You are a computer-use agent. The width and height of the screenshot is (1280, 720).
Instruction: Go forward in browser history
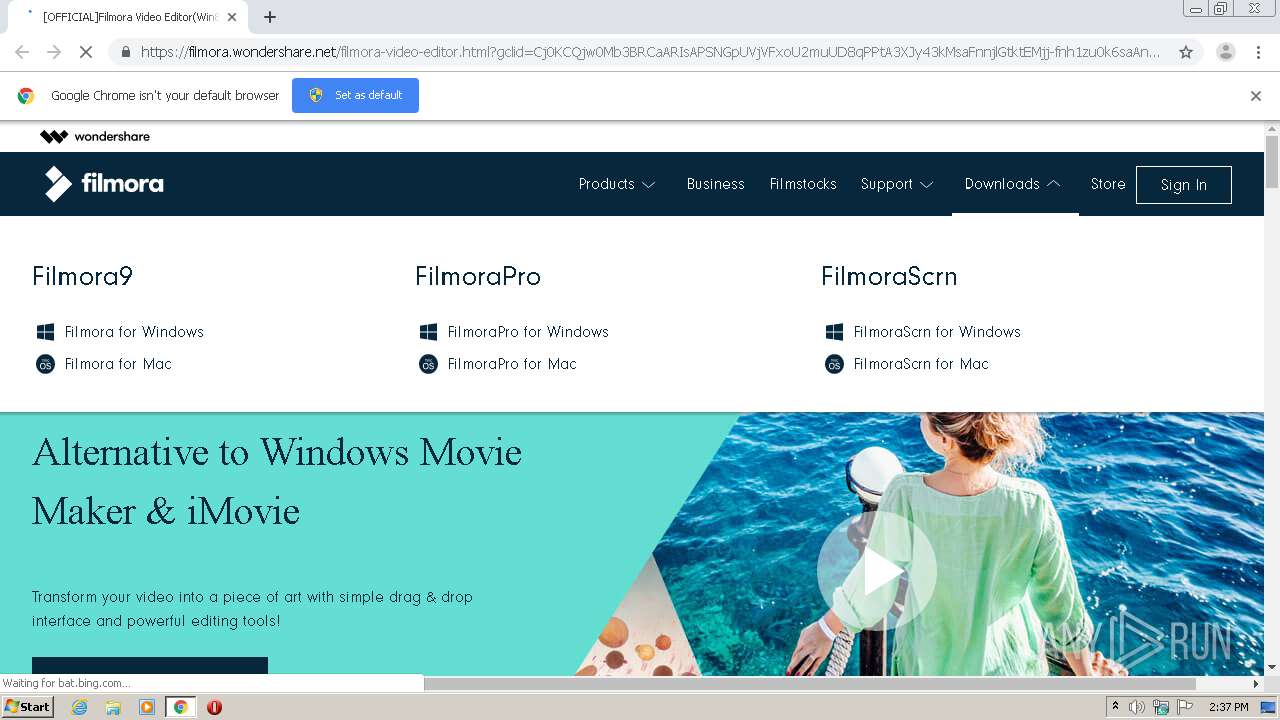coord(54,52)
